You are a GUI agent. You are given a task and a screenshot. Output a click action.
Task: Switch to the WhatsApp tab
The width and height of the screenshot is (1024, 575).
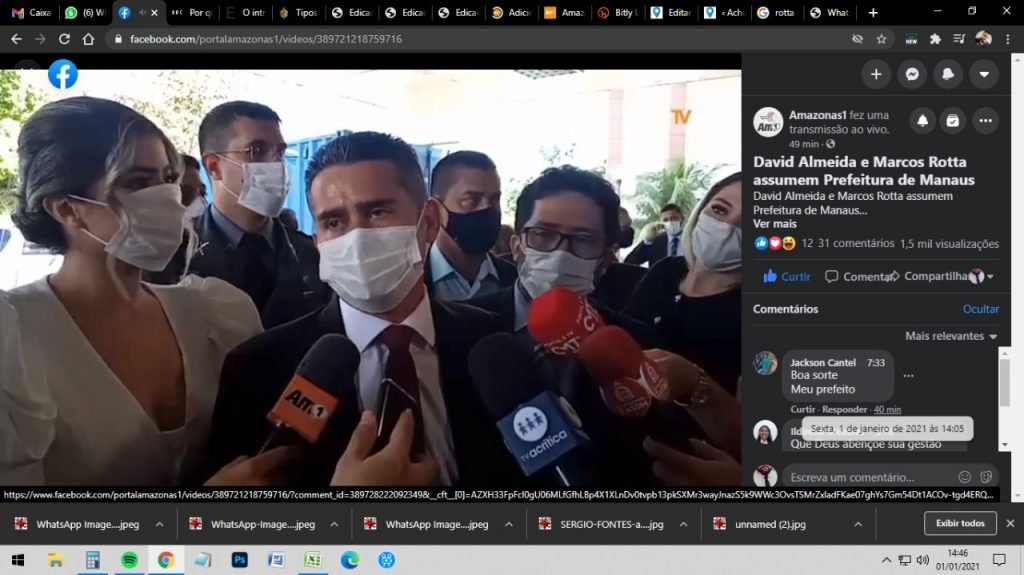tap(85, 12)
